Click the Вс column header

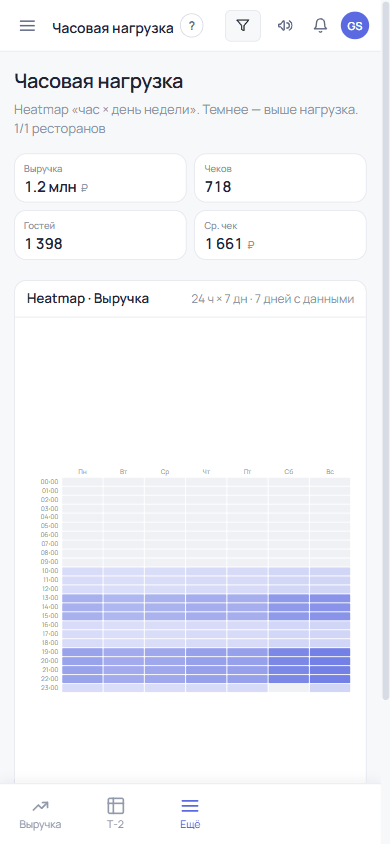330,472
